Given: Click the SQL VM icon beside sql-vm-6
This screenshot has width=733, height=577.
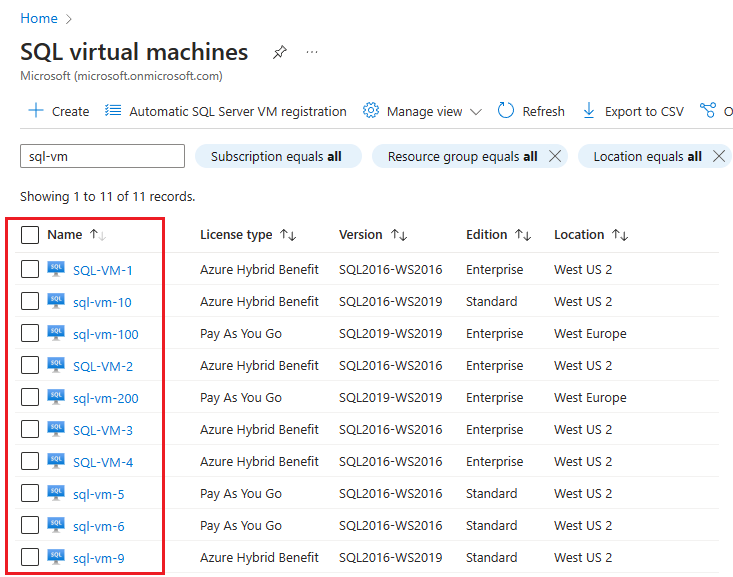Looking at the screenshot, I should click(x=56, y=526).
